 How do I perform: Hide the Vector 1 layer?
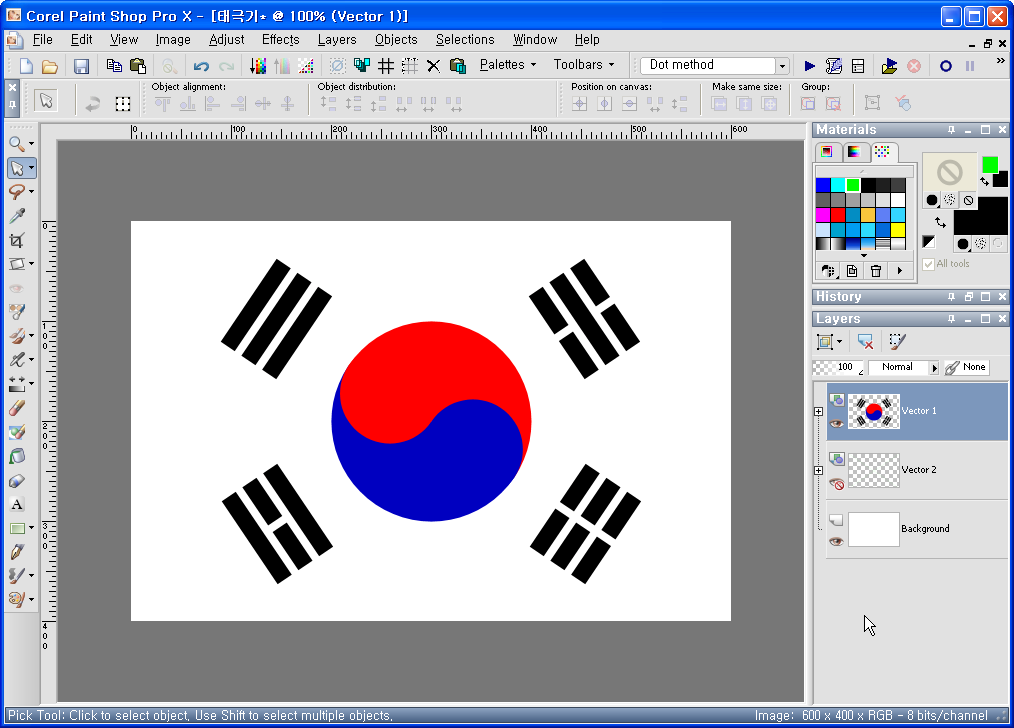click(x=837, y=422)
